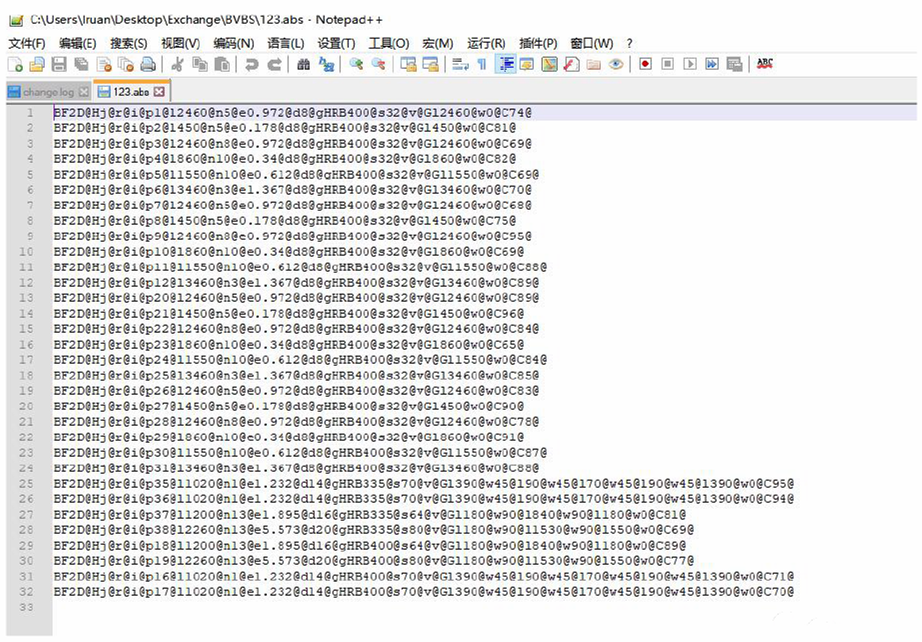Save current recorded macro
The image size is (922, 642).
point(734,63)
